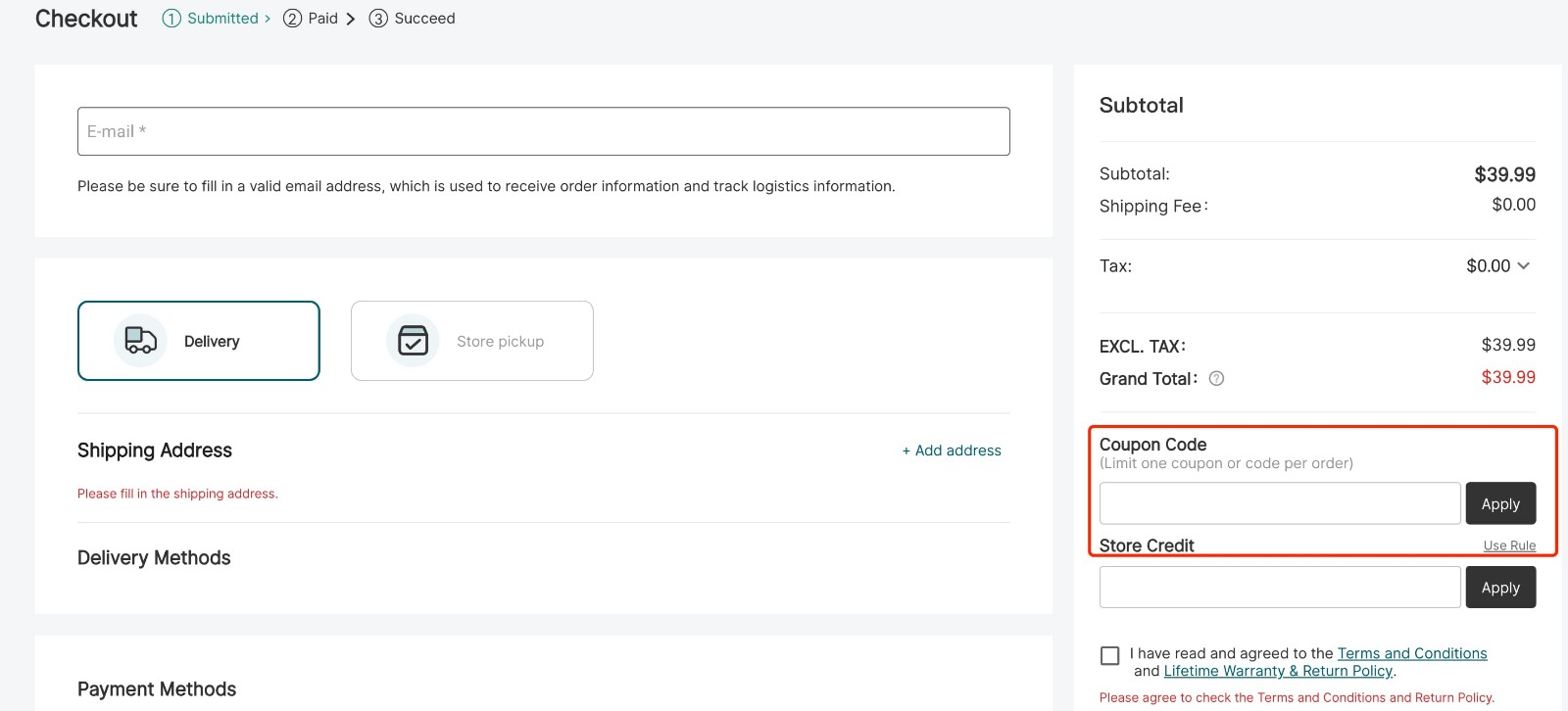The image size is (1568, 711).
Task: Click step 1 Submitted circle number
Action: (x=171, y=19)
